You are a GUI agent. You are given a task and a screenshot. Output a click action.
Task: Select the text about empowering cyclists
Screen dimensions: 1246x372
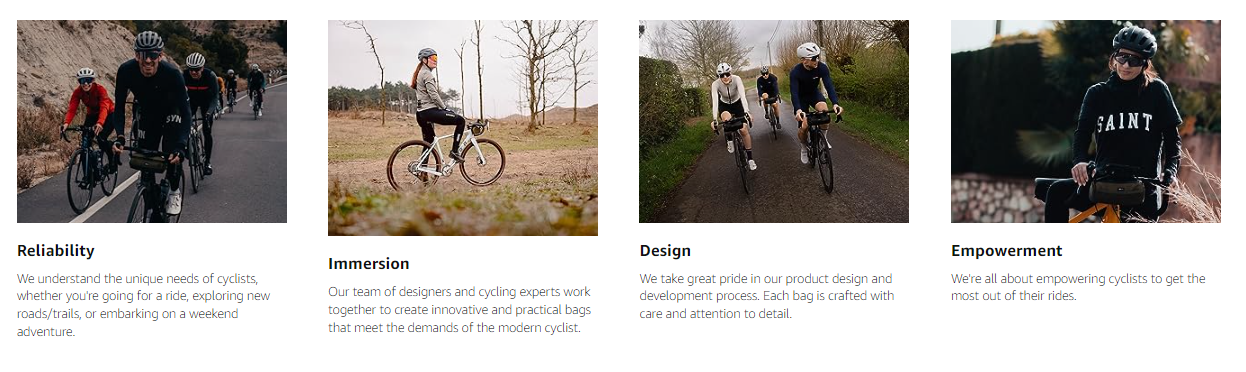(x=1078, y=287)
